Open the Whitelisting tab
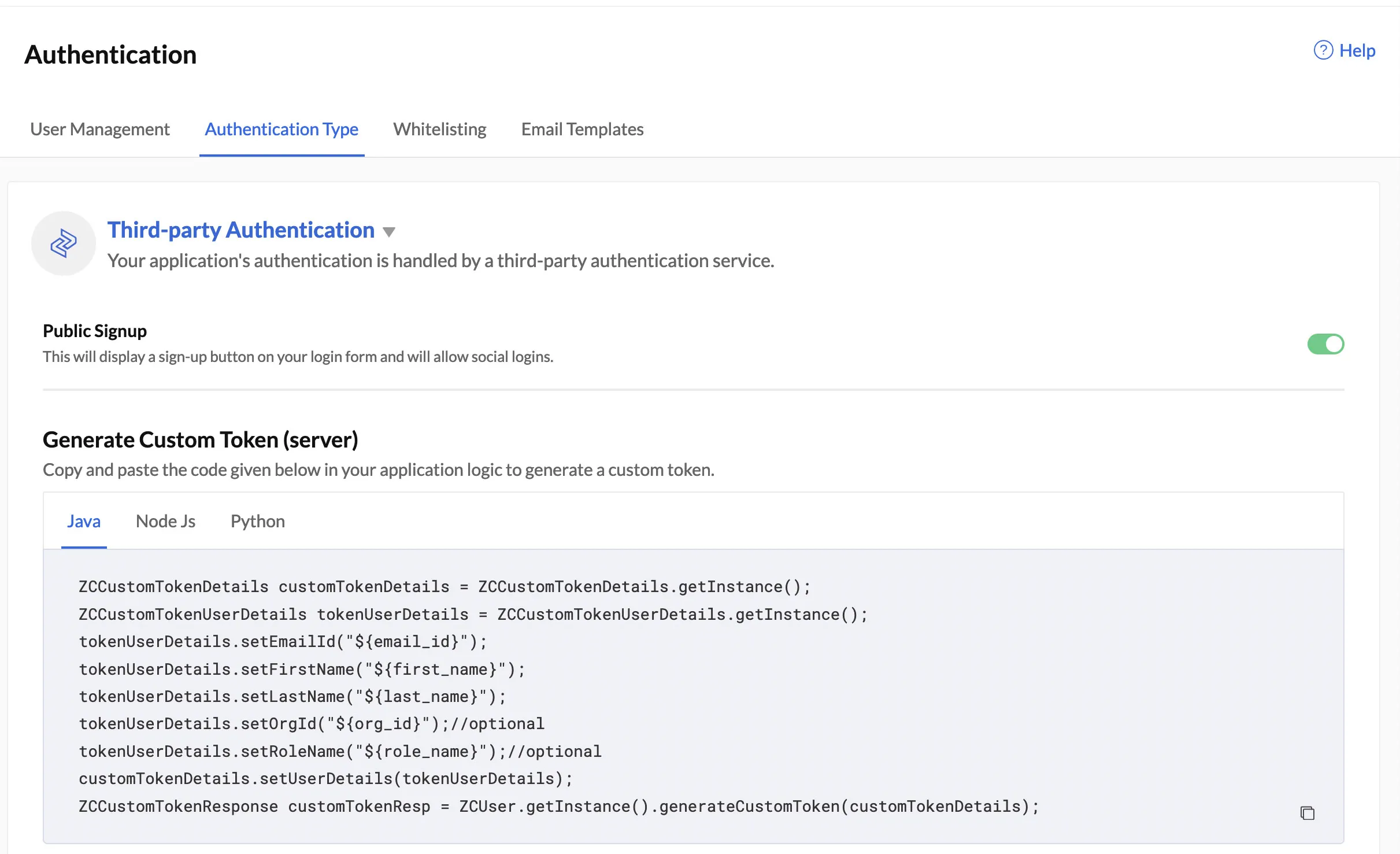1400x854 pixels. (x=440, y=130)
